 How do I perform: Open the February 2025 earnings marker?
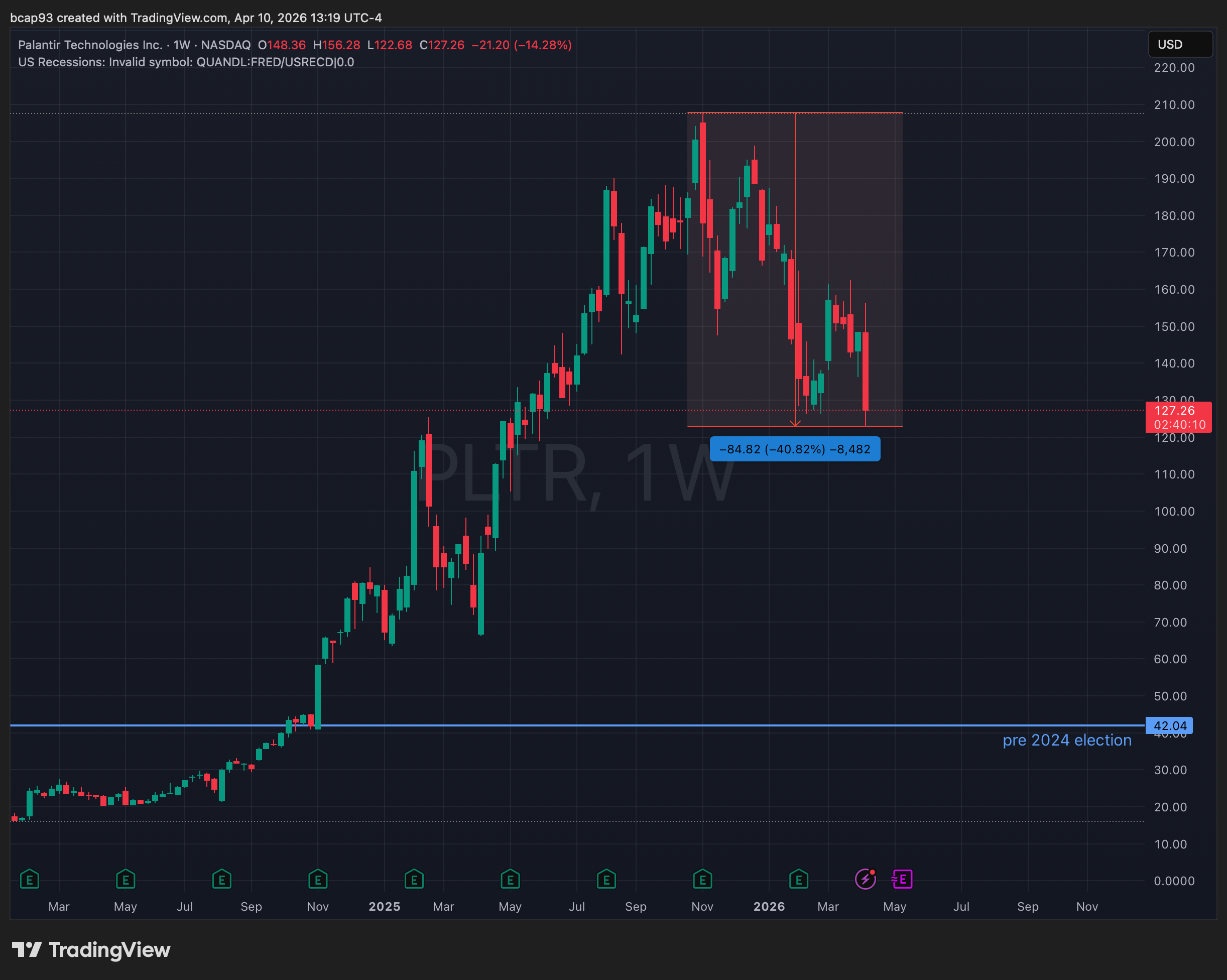click(414, 879)
